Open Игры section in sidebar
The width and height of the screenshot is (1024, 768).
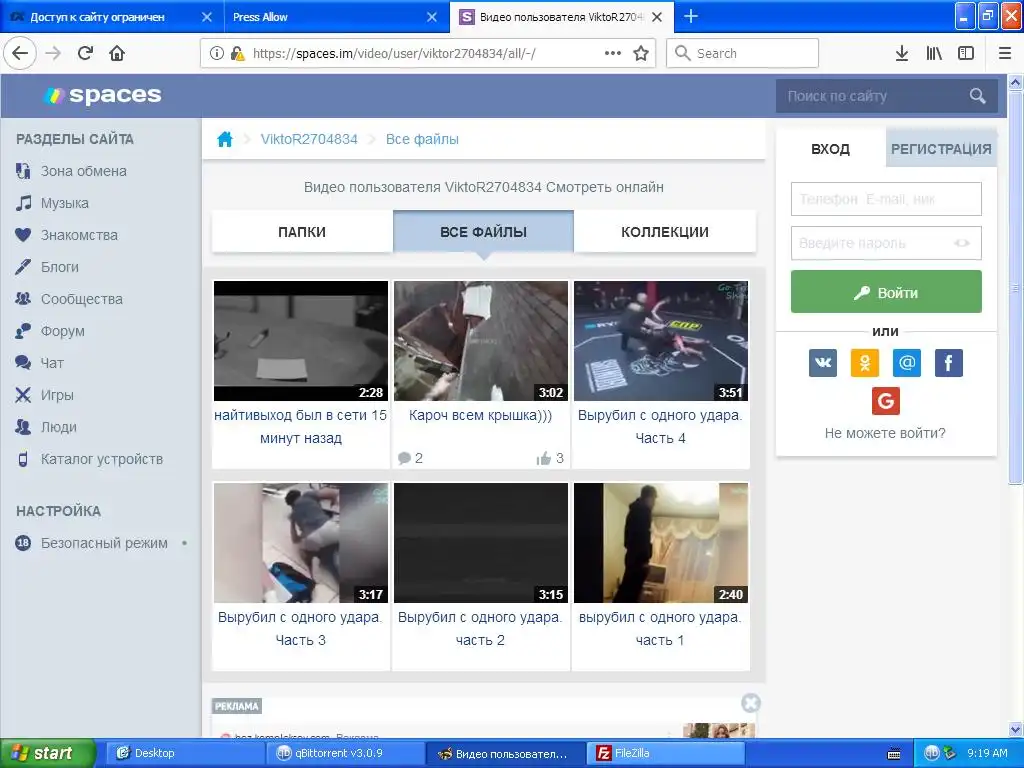tap(44, 395)
